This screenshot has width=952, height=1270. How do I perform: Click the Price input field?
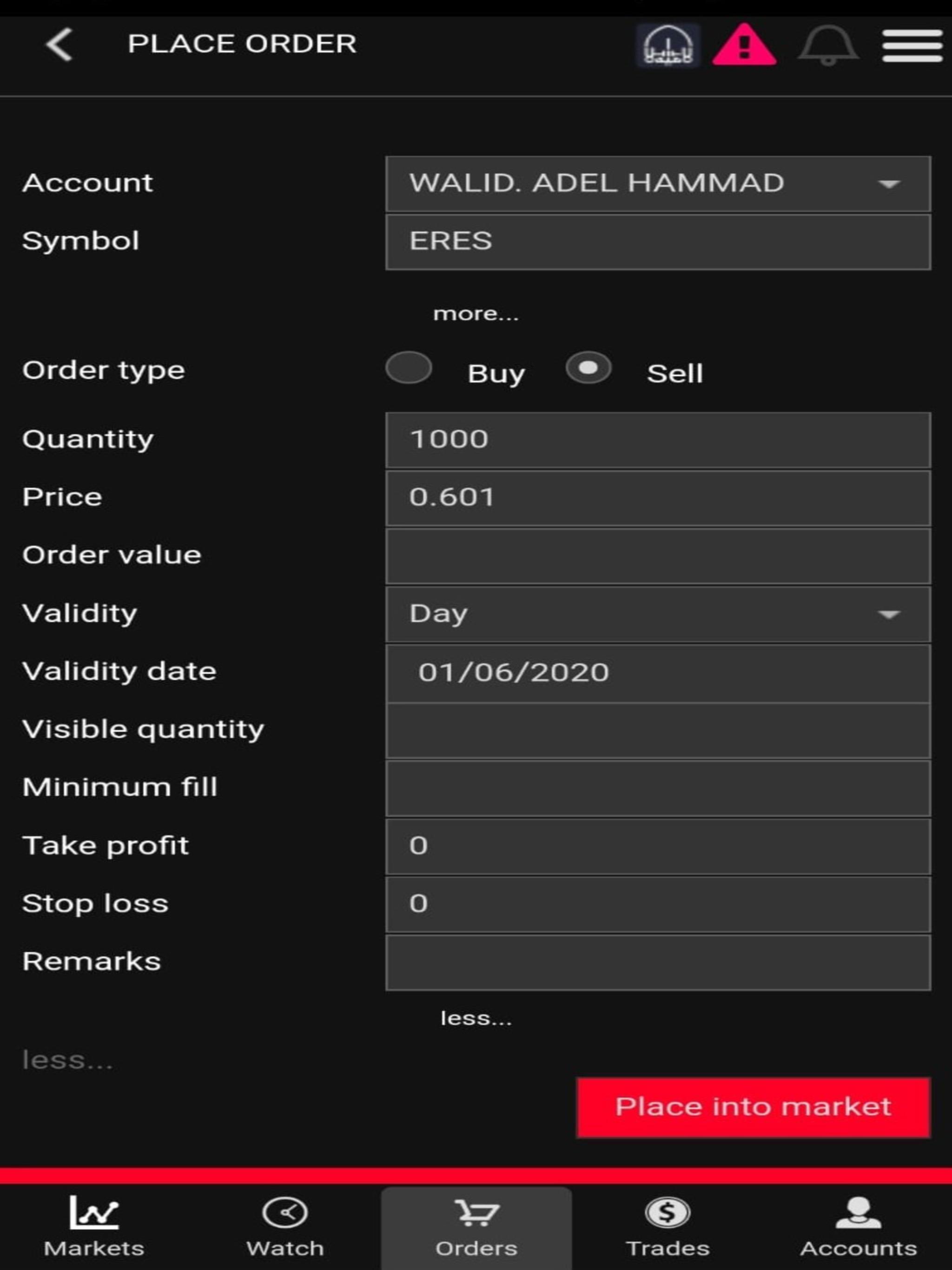[658, 498]
